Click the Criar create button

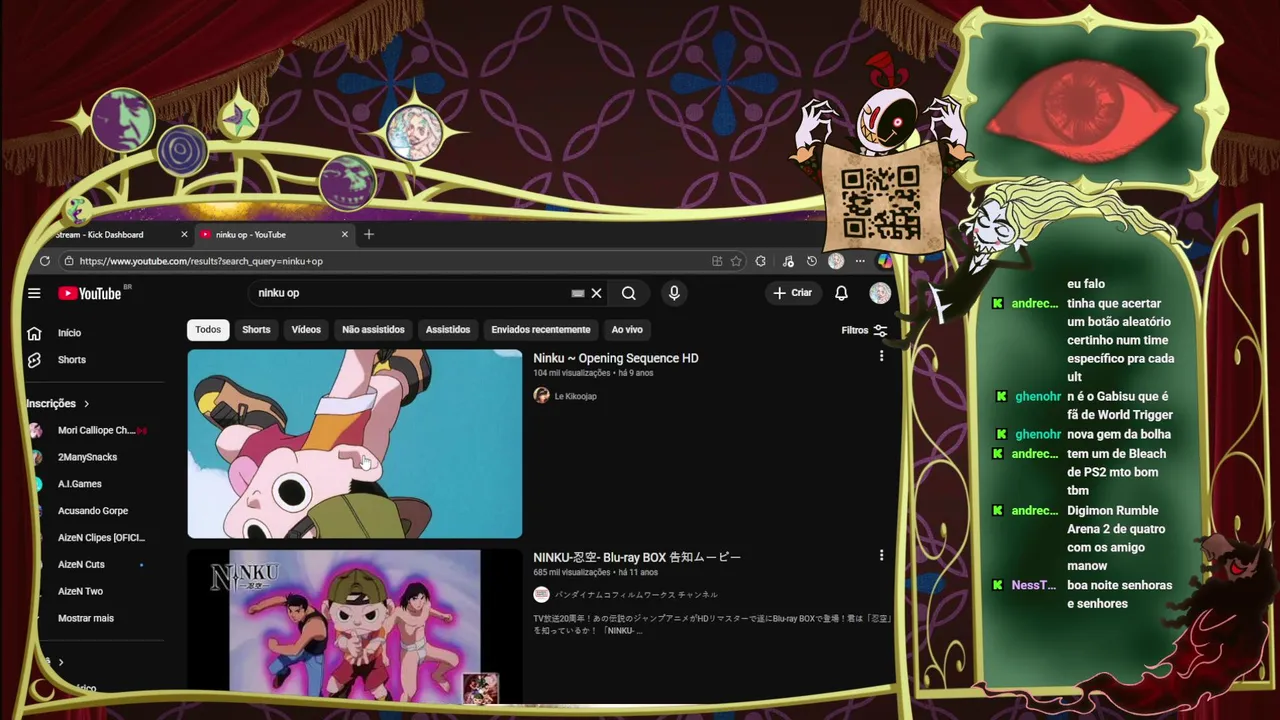[x=793, y=293]
